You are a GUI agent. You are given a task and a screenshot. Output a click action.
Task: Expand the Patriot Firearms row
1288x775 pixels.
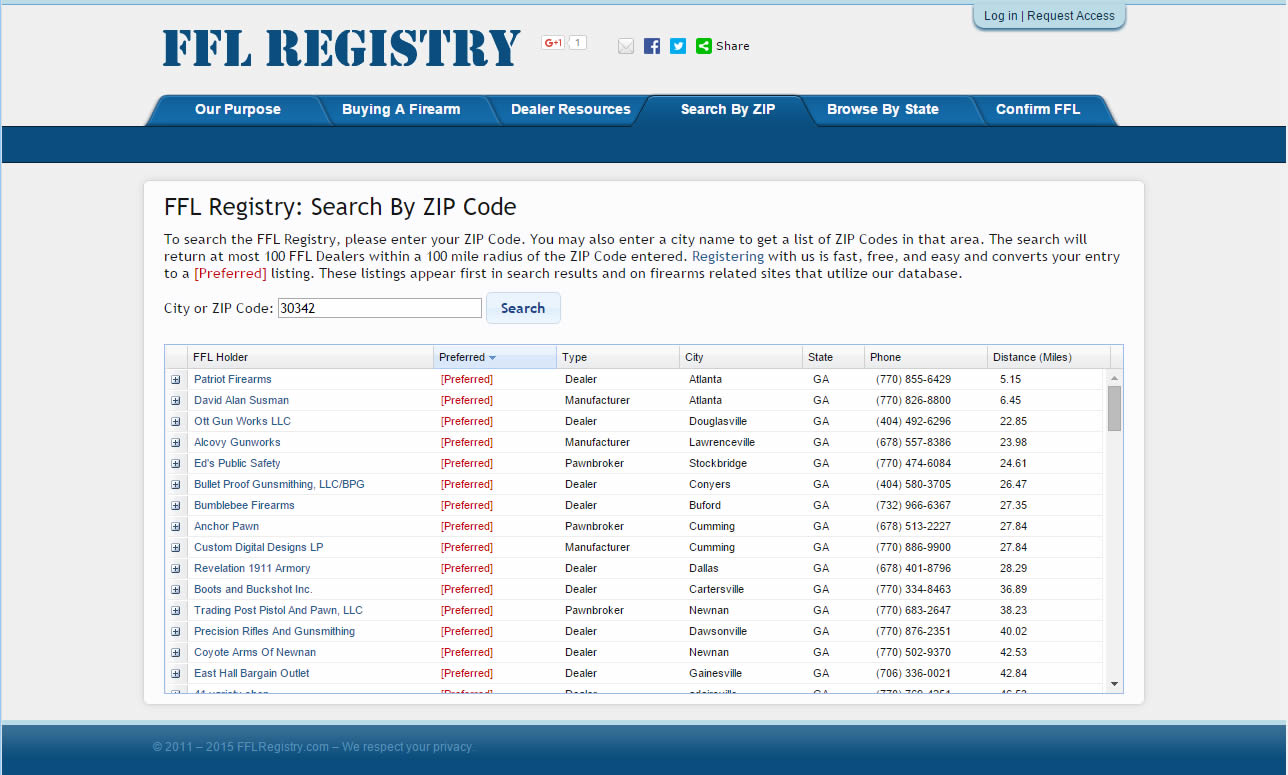click(176, 380)
